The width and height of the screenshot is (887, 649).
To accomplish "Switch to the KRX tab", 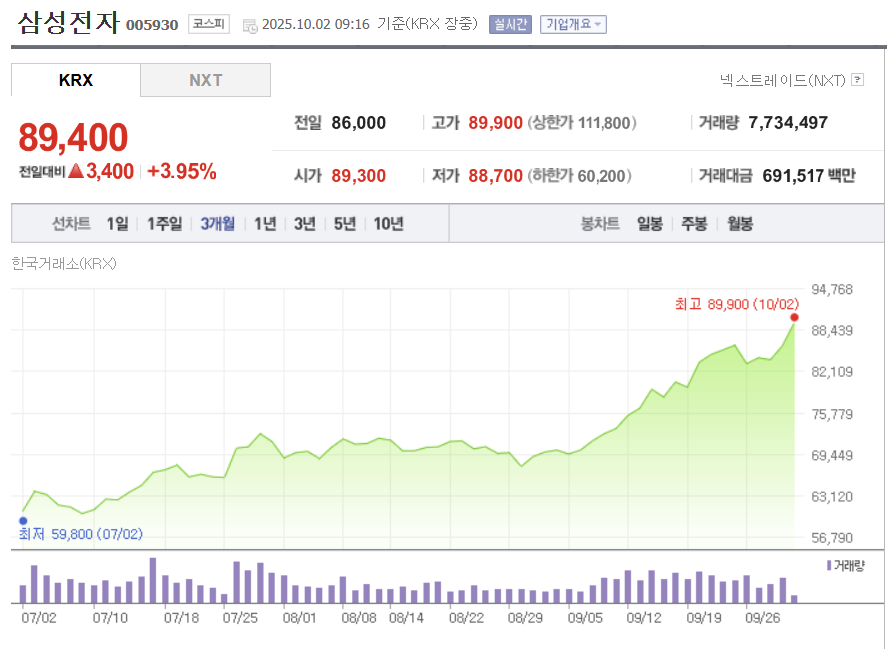I will pos(76,80).
